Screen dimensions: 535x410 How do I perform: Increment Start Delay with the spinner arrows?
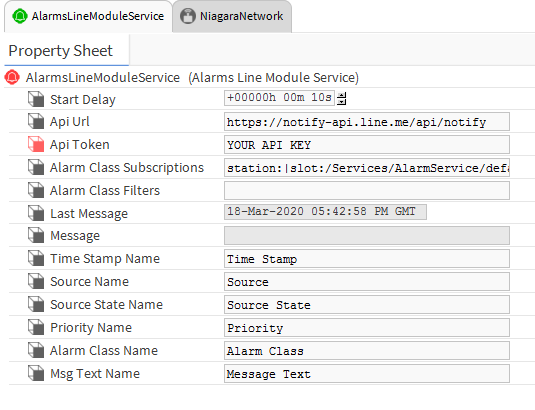(x=342, y=95)
